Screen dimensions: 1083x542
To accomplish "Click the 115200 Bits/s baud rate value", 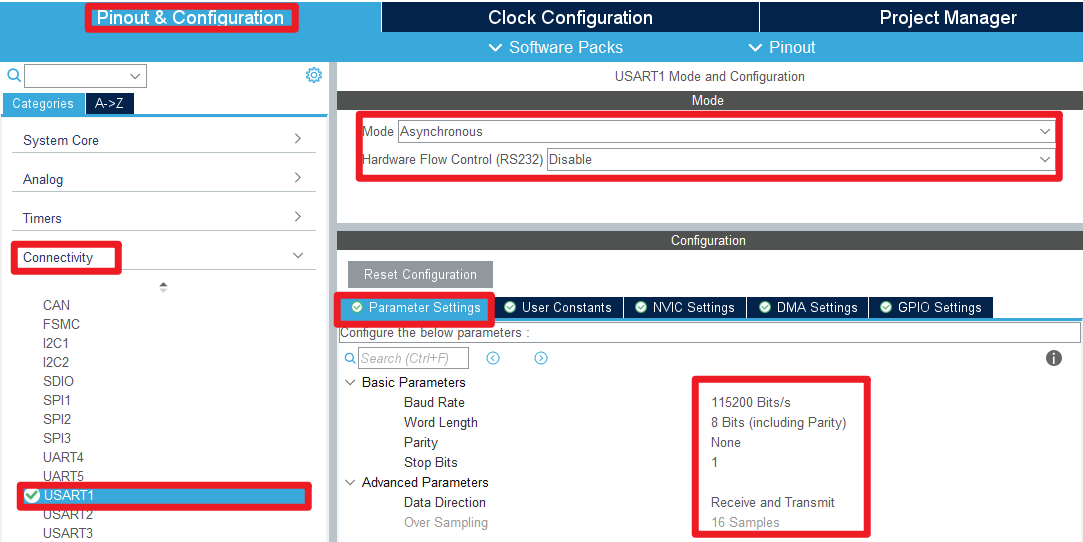I will pos(751,403).
